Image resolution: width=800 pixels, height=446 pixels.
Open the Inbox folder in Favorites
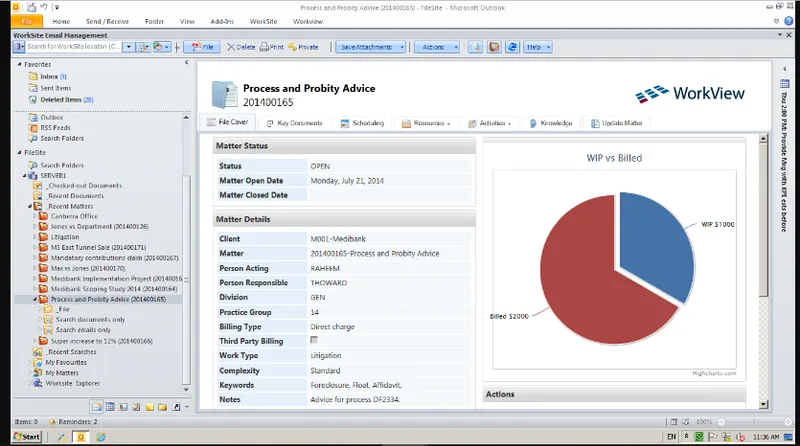pyautogui.click(x=48, y=76)
